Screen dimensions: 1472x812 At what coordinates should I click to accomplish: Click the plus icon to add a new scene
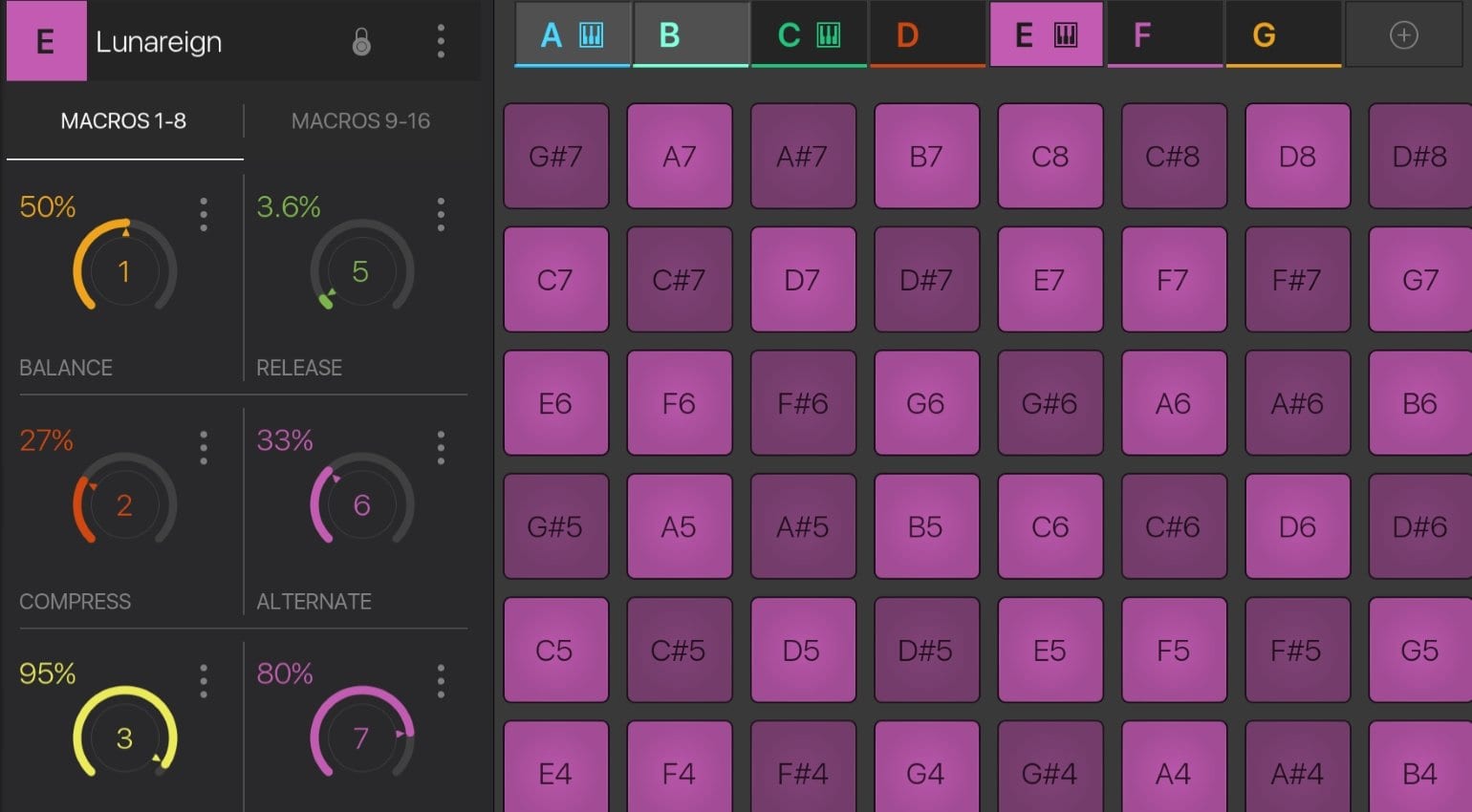pos(1402,33)
